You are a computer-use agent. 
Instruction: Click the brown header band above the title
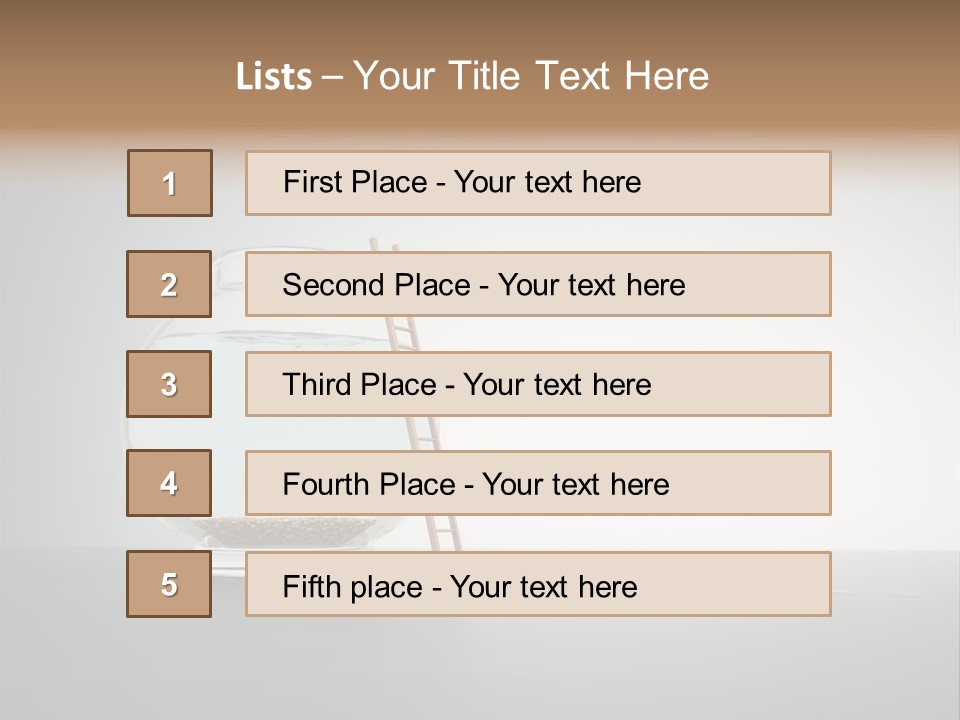coord(480,22)
